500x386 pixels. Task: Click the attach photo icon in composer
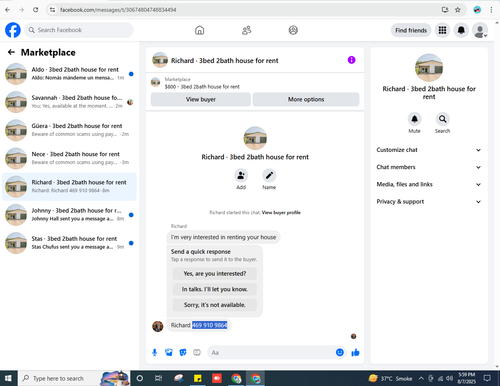click(x=169, y=352)
